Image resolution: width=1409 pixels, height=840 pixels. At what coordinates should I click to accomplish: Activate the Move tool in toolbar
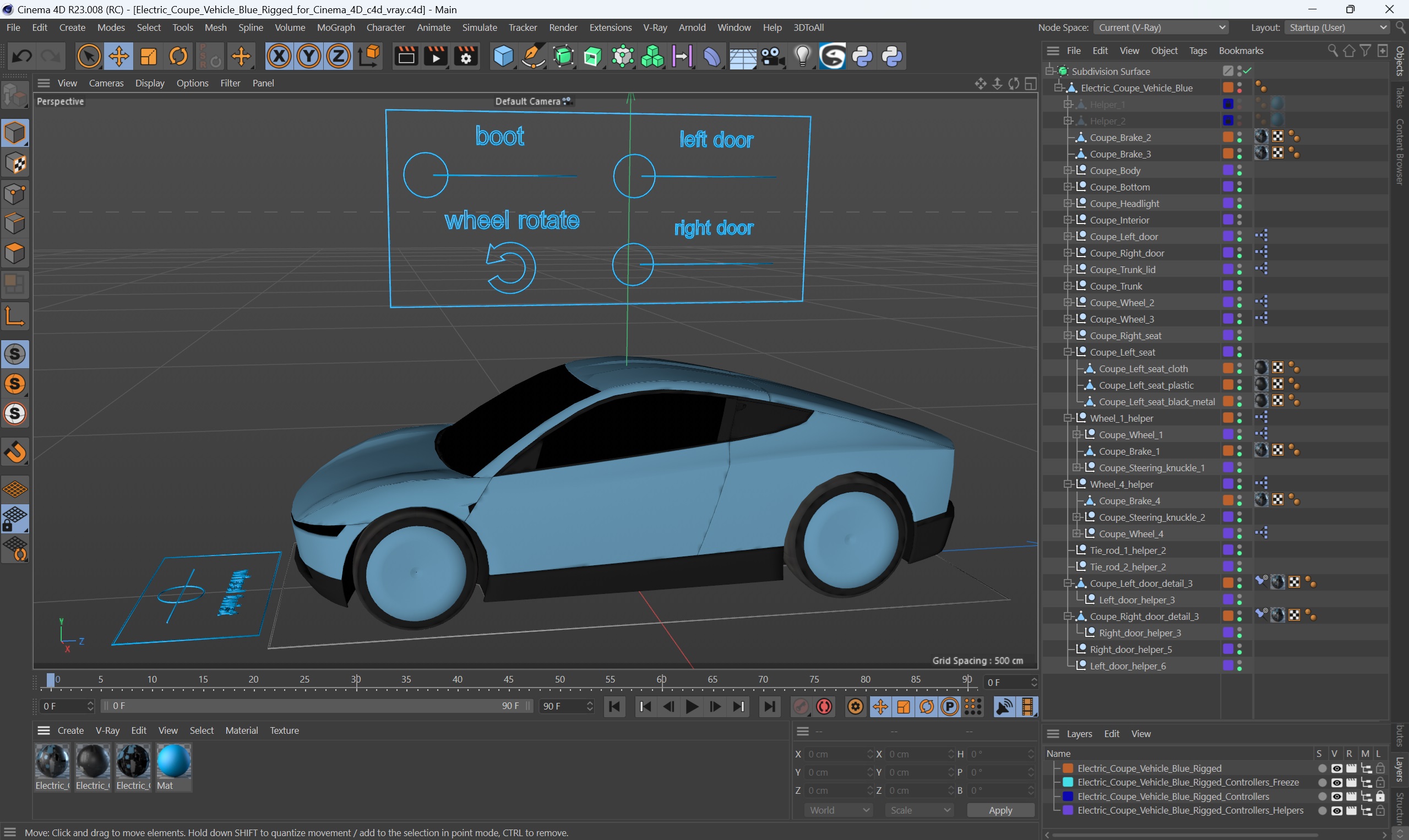(119, 56)
